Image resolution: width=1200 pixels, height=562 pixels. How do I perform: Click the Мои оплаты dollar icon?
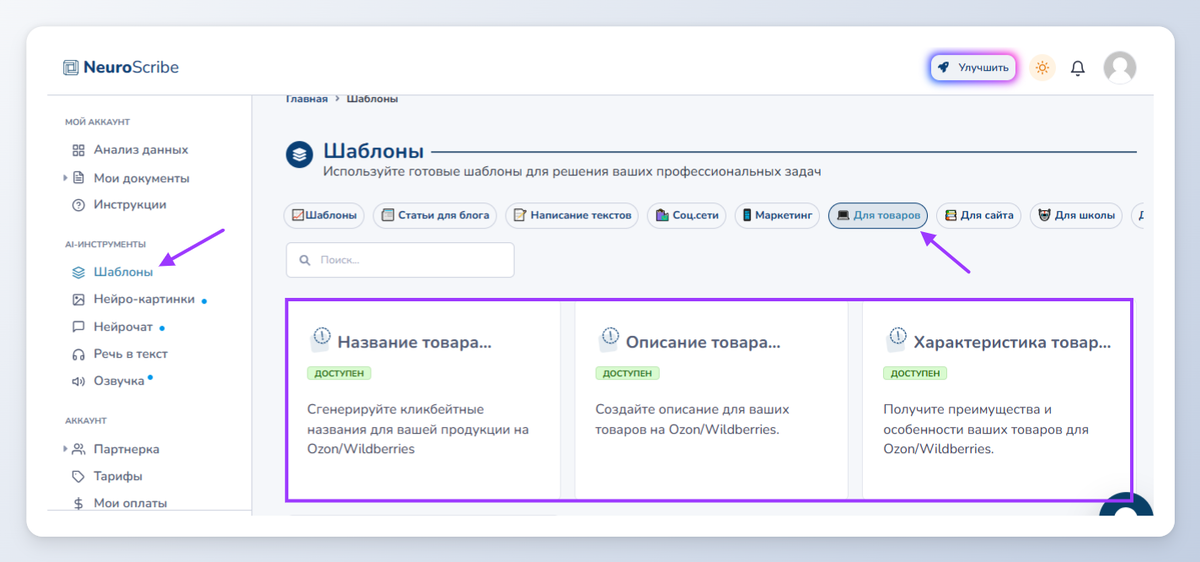(79, 503)
